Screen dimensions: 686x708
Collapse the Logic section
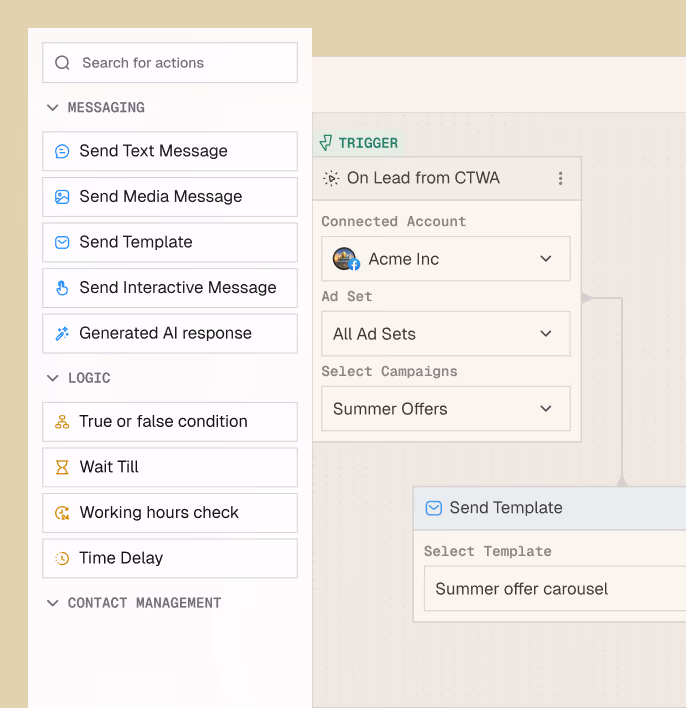pyautogui.click(x=53, y=378)
